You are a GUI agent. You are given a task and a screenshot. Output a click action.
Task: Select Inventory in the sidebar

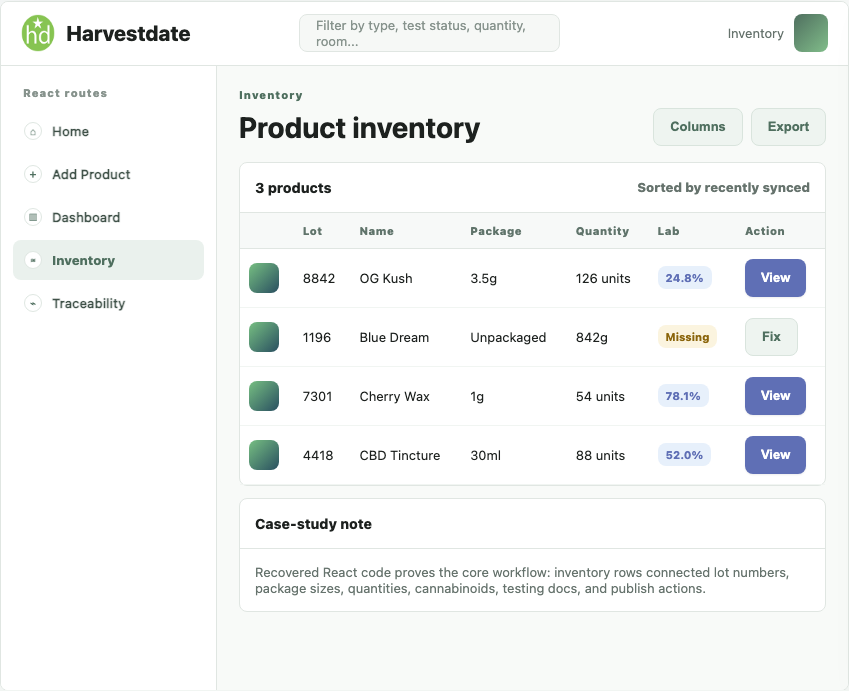coord(108,260)
